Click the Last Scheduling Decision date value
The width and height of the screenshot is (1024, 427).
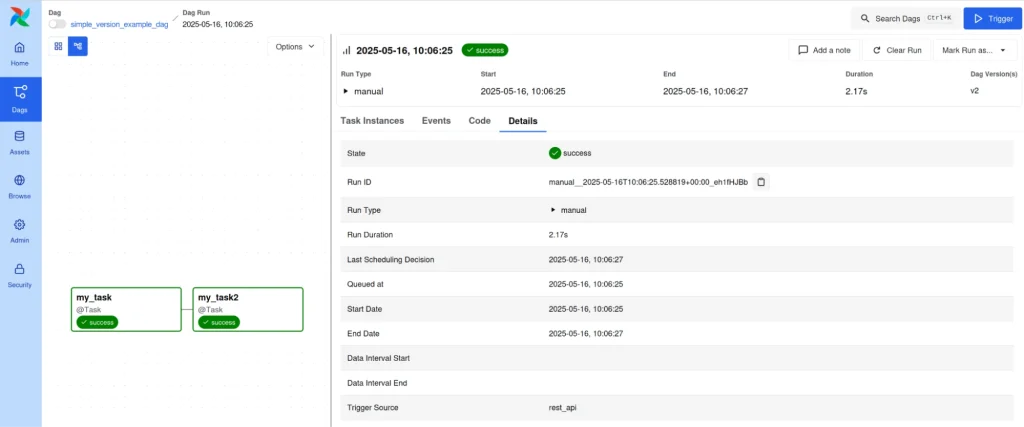(586, 259)
